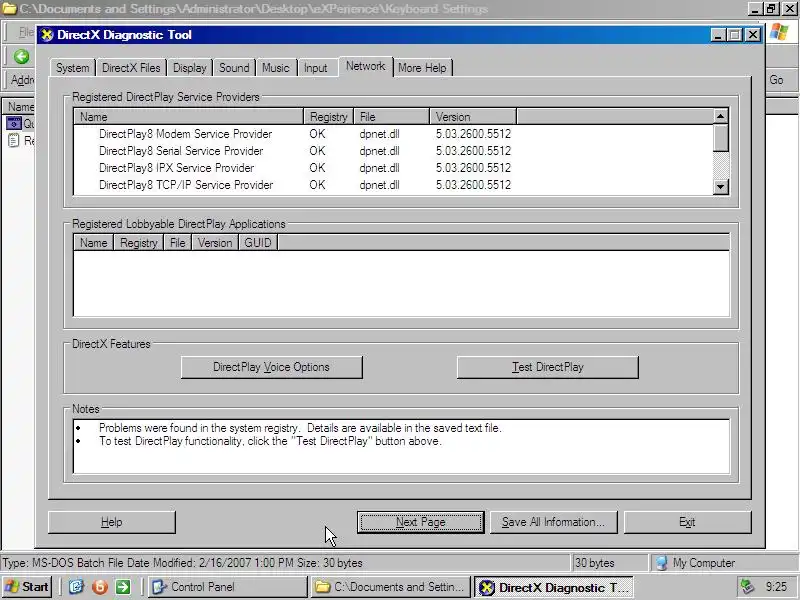The width and height of the screenshot is (800, 600).
Task: Click the taskbar clock showing 9:25
Action: point(776,587)
